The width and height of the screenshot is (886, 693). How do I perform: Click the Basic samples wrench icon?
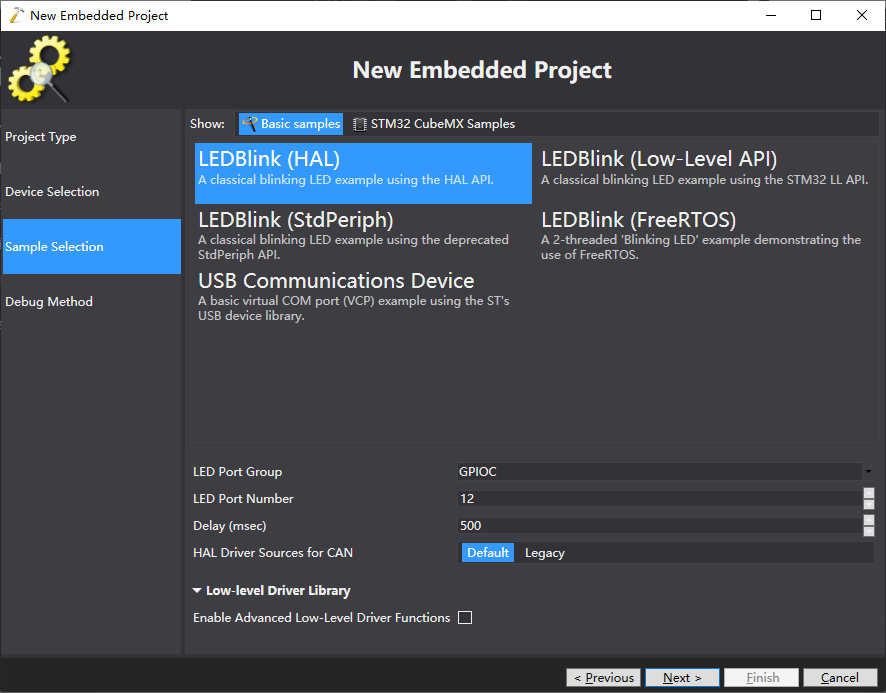250,124
